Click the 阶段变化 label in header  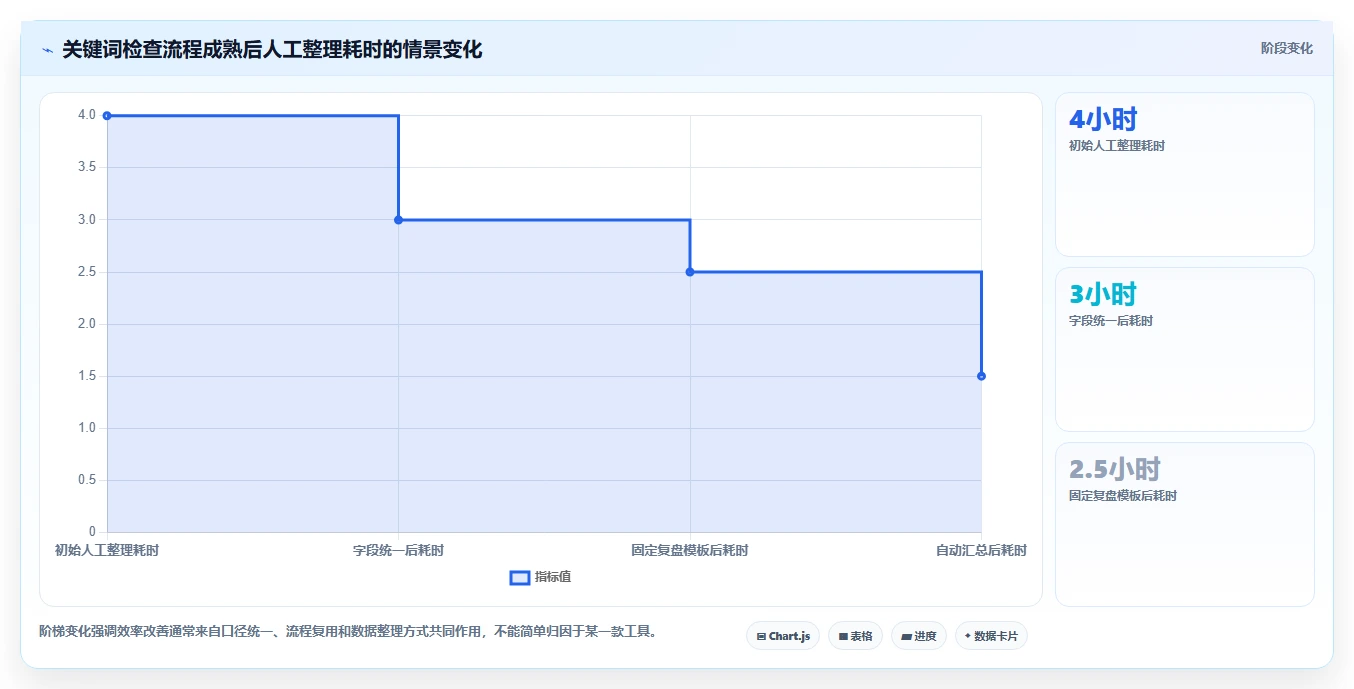[x=1286, y=48]
